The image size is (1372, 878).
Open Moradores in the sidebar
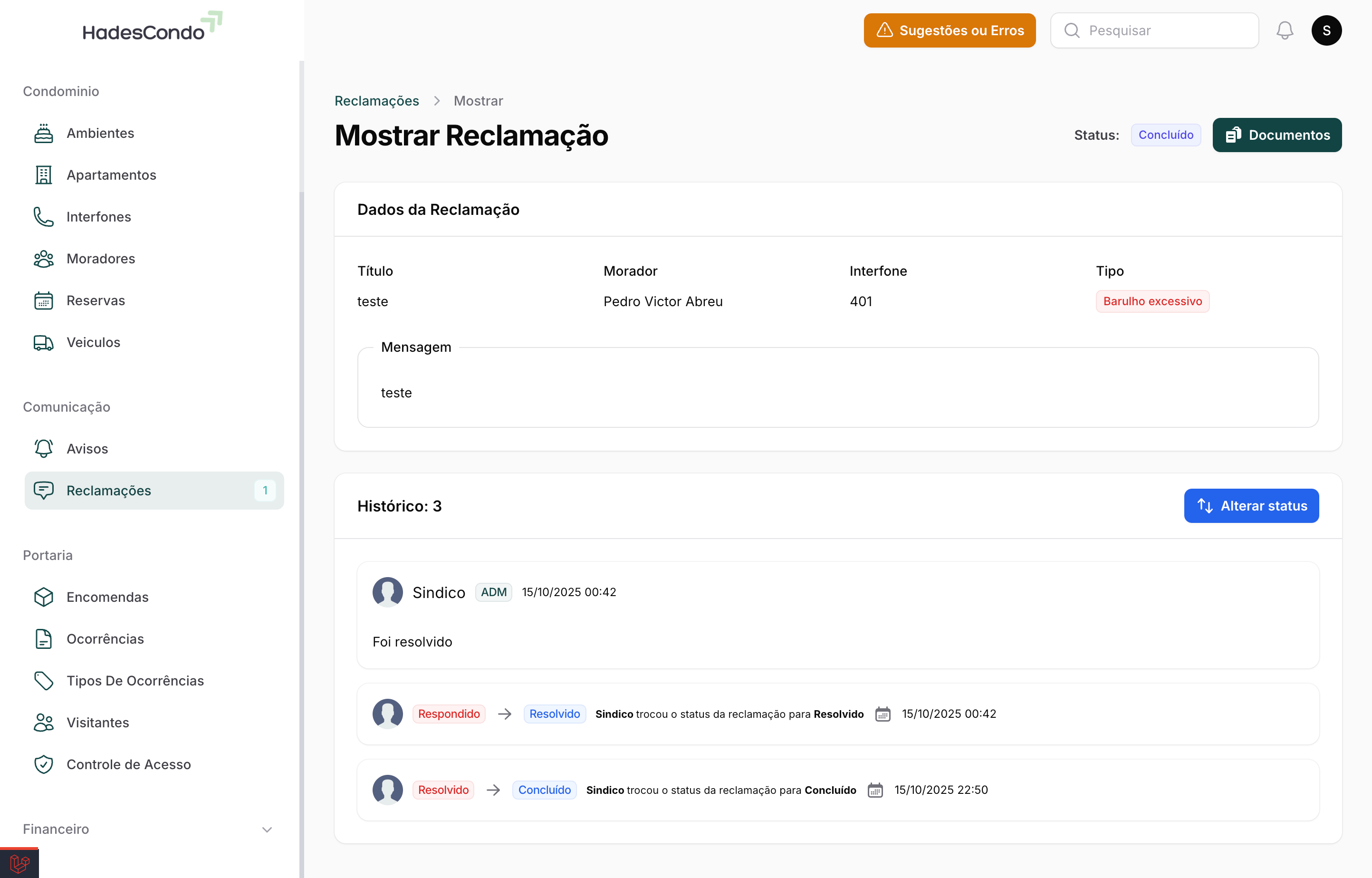coord(101,258)
